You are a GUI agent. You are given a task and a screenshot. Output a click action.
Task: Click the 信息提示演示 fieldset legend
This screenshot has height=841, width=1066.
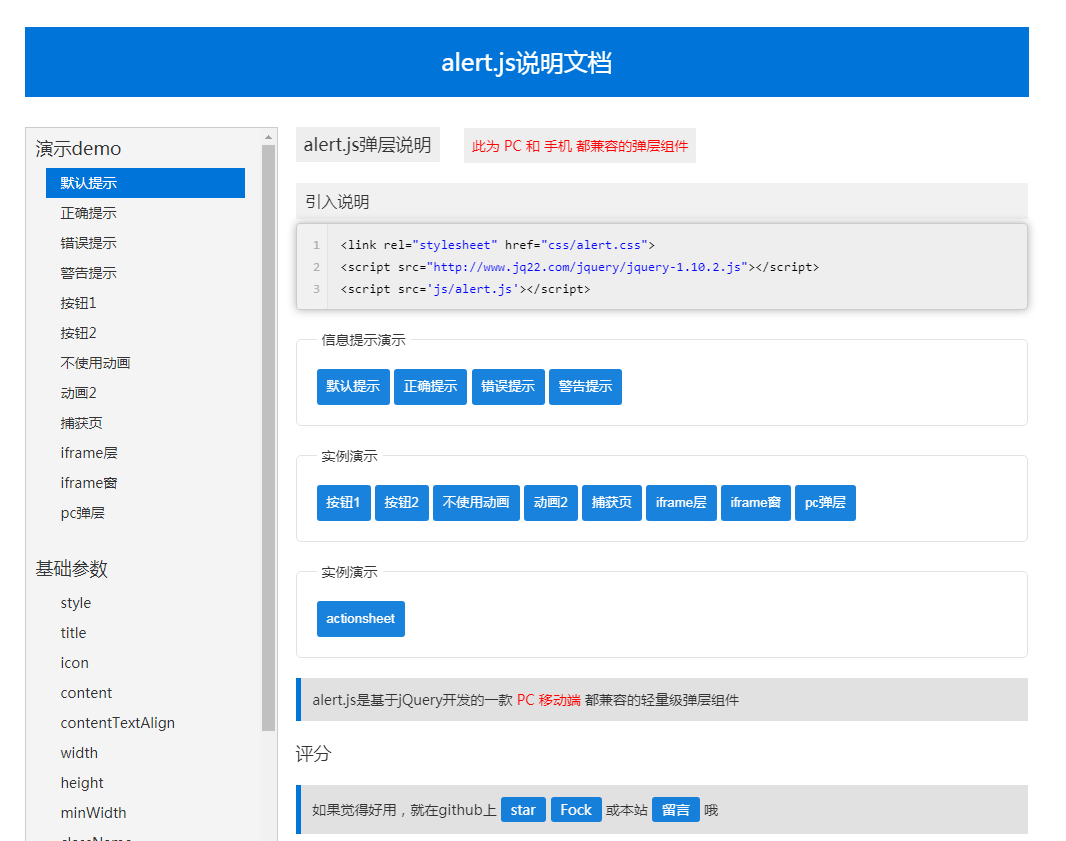[363, 340]
